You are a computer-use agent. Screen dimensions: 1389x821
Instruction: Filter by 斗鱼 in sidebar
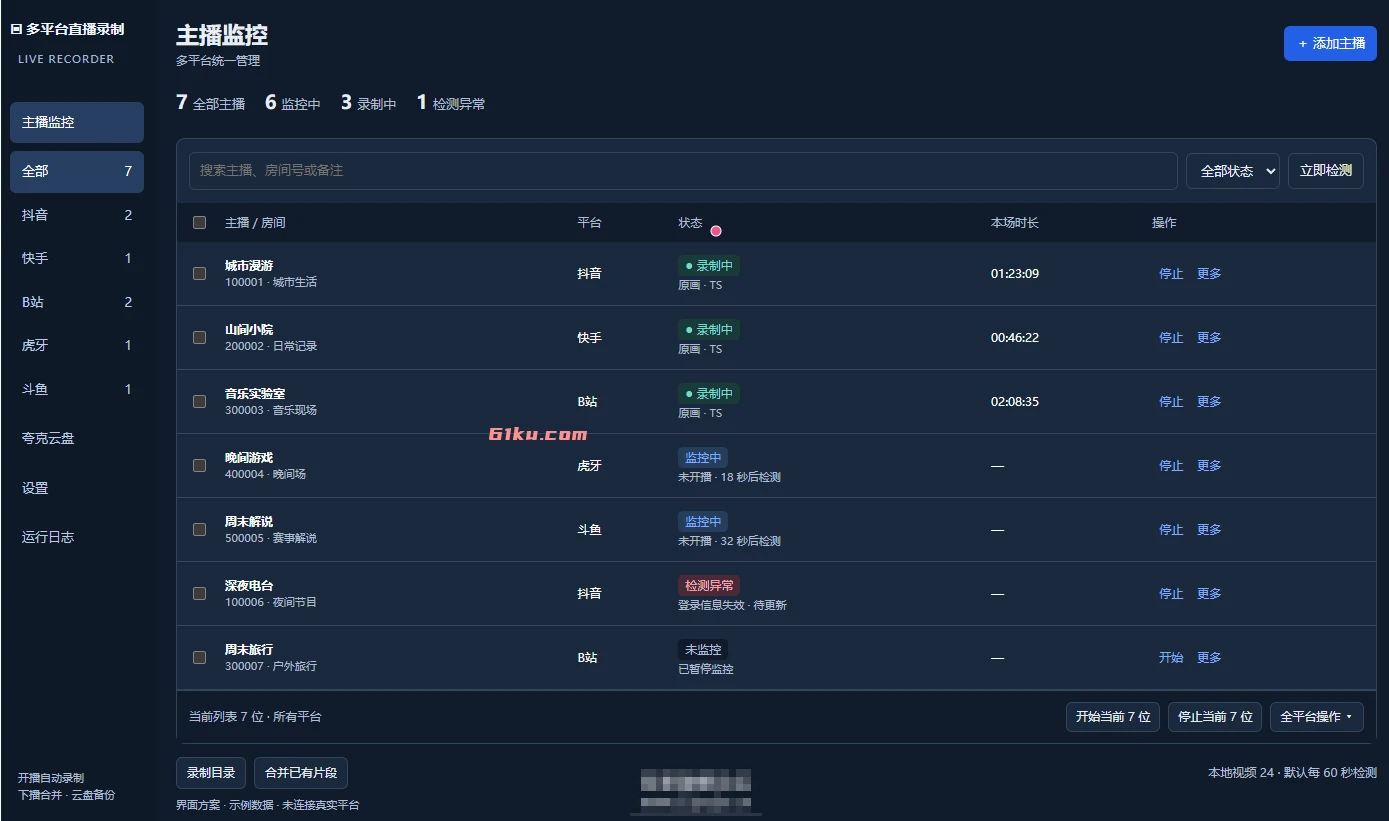(x=77, y=389)
